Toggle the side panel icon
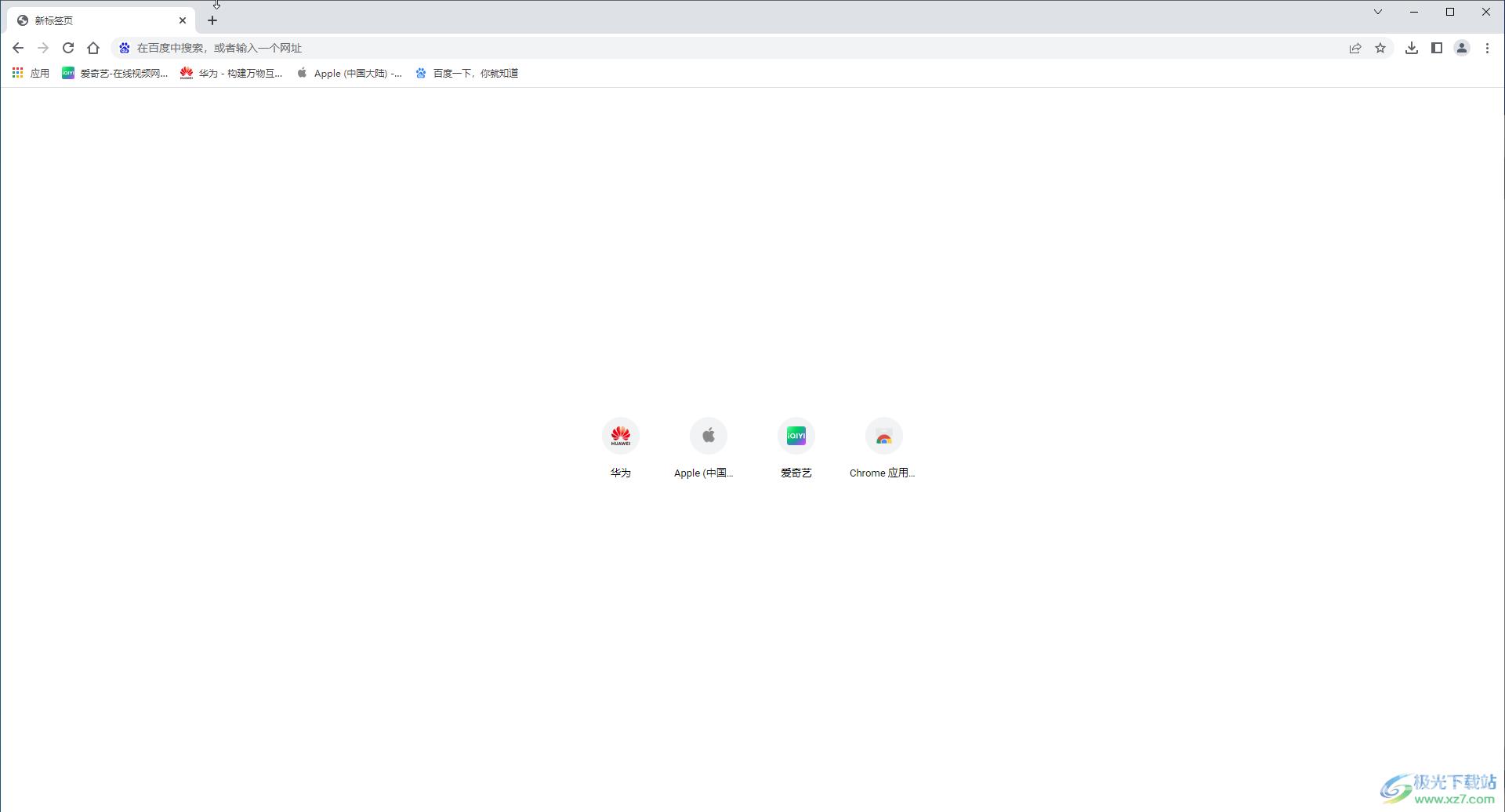The image size is (1505, 812). (1437, 48)
